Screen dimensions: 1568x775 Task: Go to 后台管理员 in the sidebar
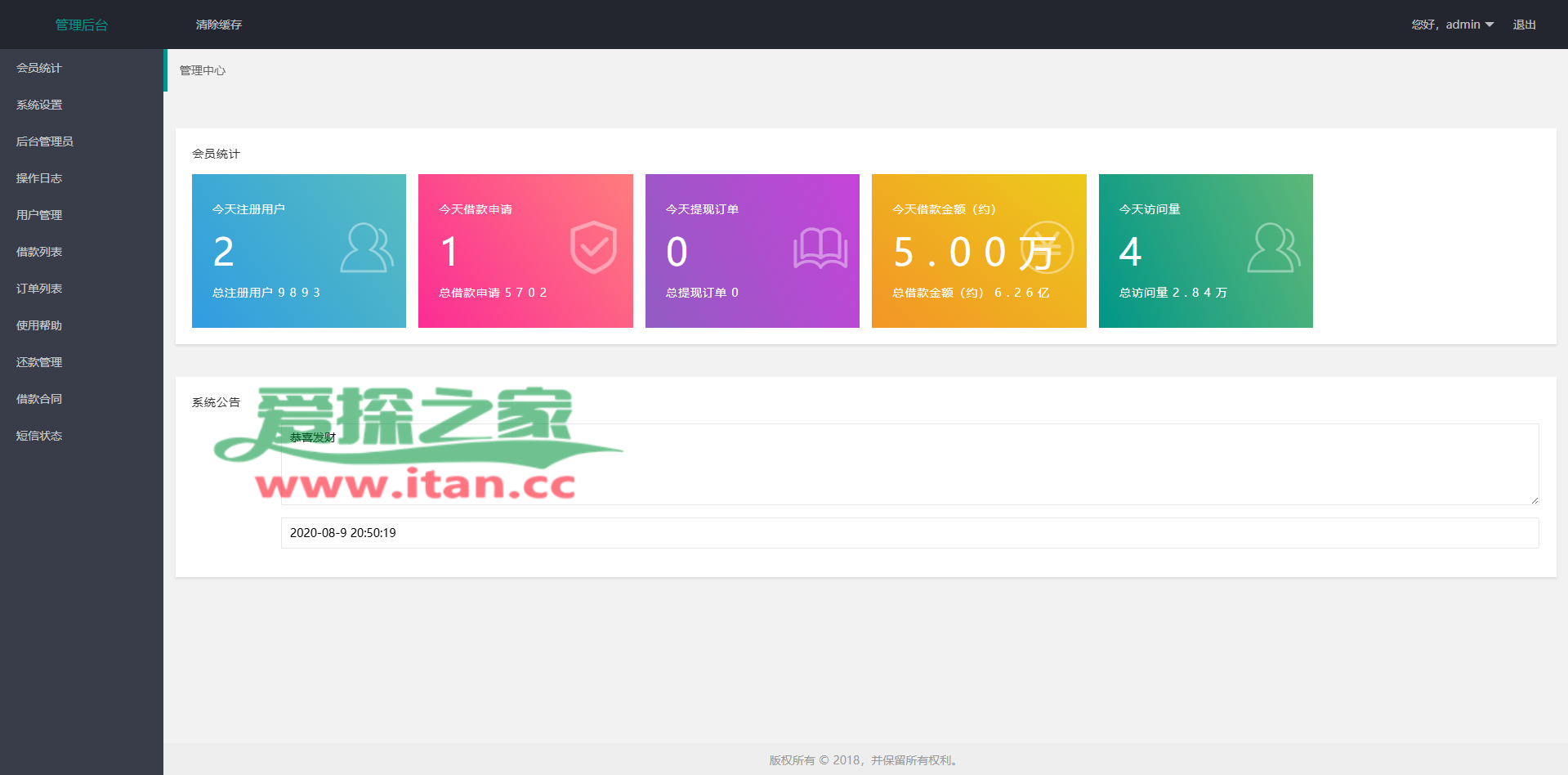(82, 141)
